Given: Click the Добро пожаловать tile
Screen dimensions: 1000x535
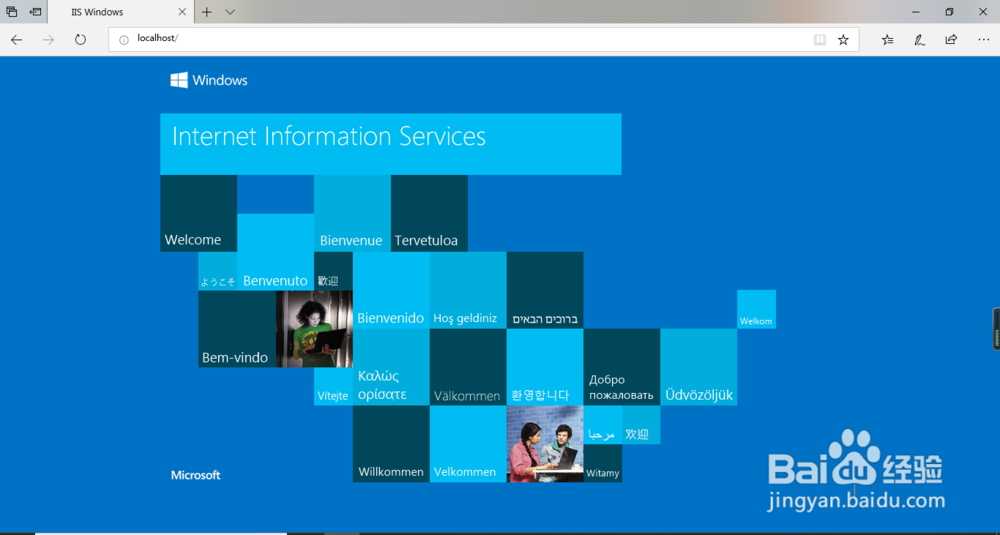Looking at the screenshot, I should [622, 367].
